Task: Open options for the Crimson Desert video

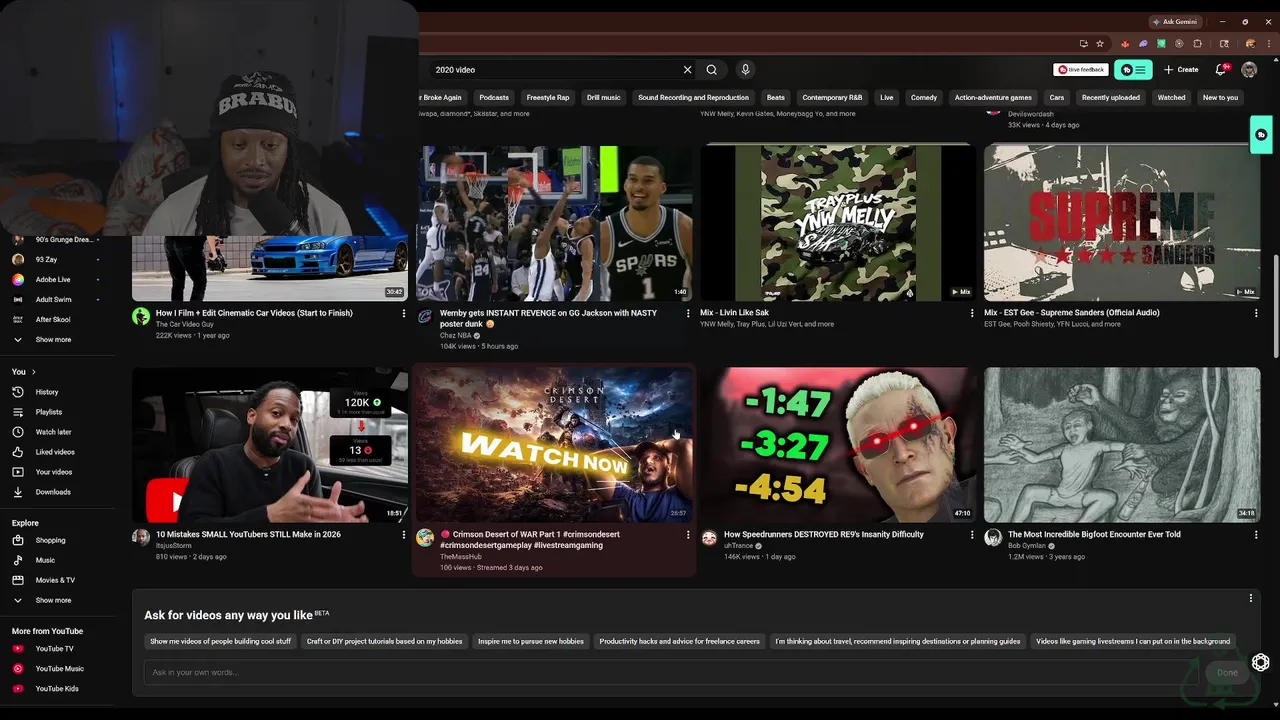Action: pyautogui.click(x=688, y=535)
